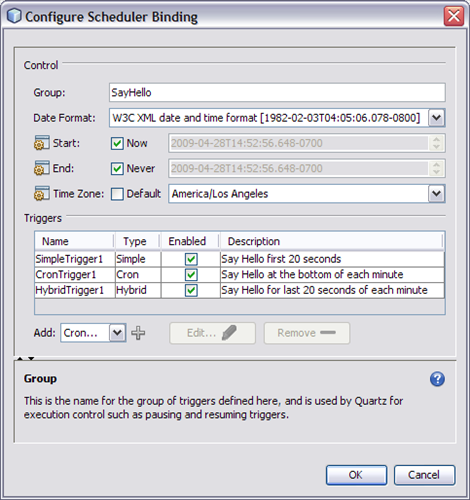Open the Date Format dropdown arrow
The width and height of the screenshot is (470, 500).
tap(437, 118)
